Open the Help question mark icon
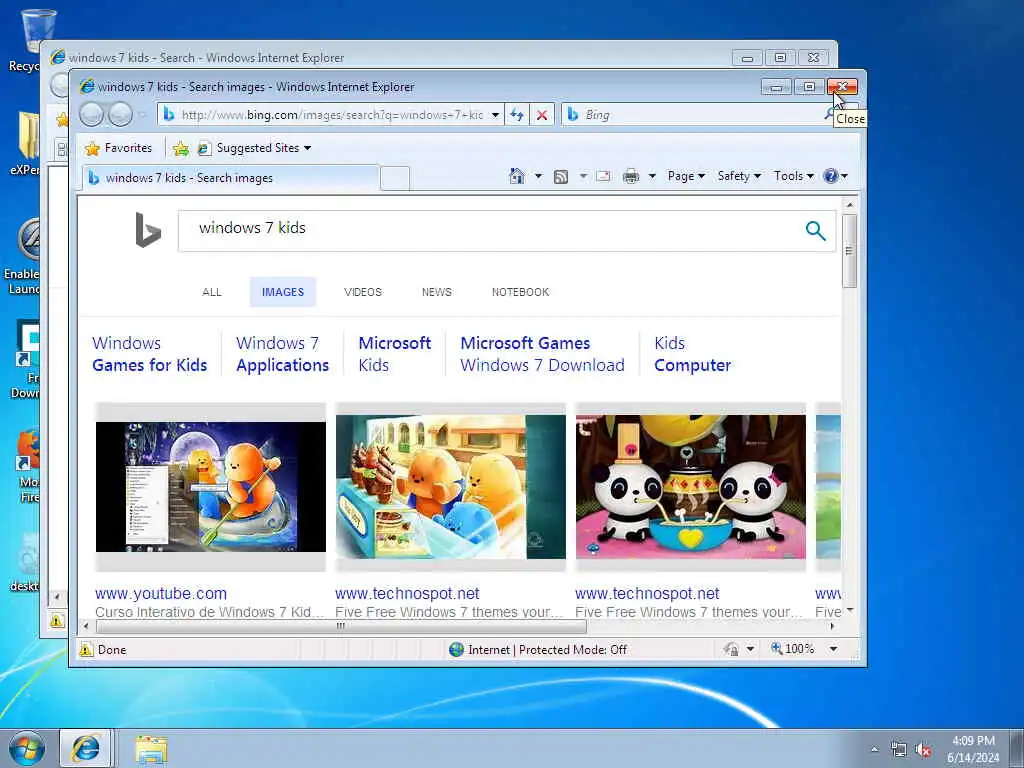This screenshot has height=768, width=1024. (x=831, y=176)
